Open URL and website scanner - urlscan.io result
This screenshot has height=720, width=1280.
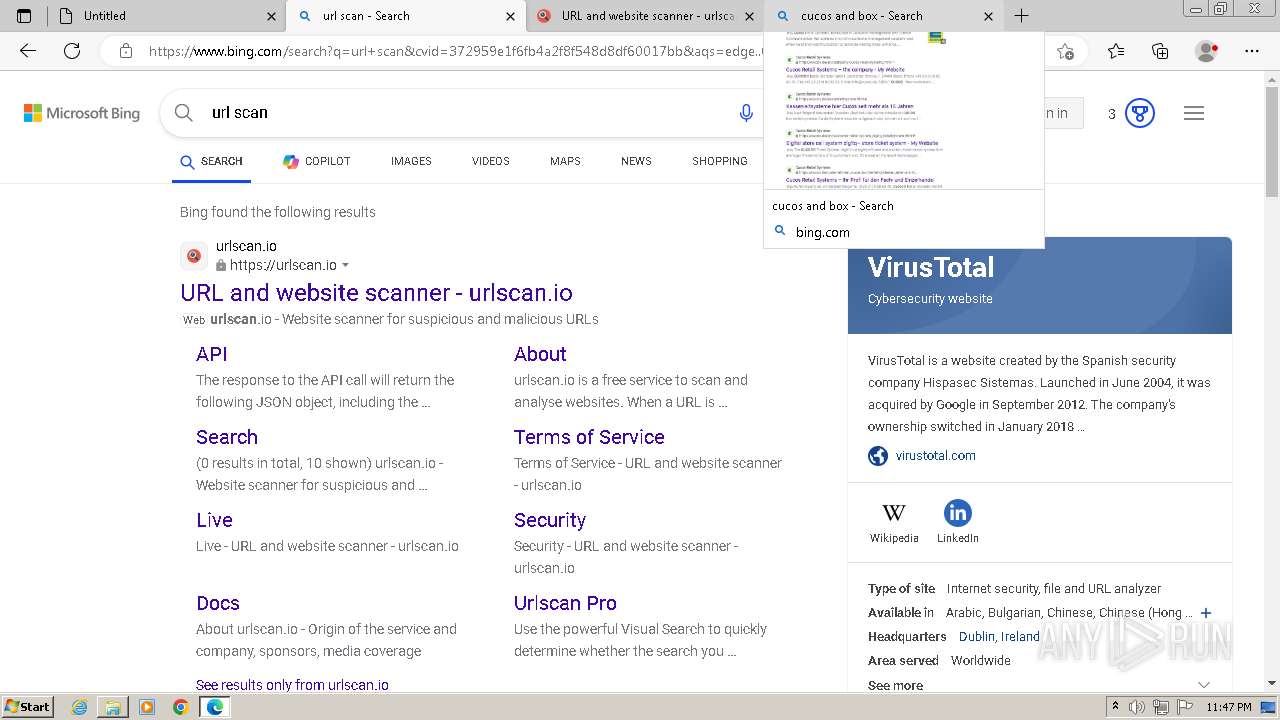pyautogui.click(x=376, y=293)
